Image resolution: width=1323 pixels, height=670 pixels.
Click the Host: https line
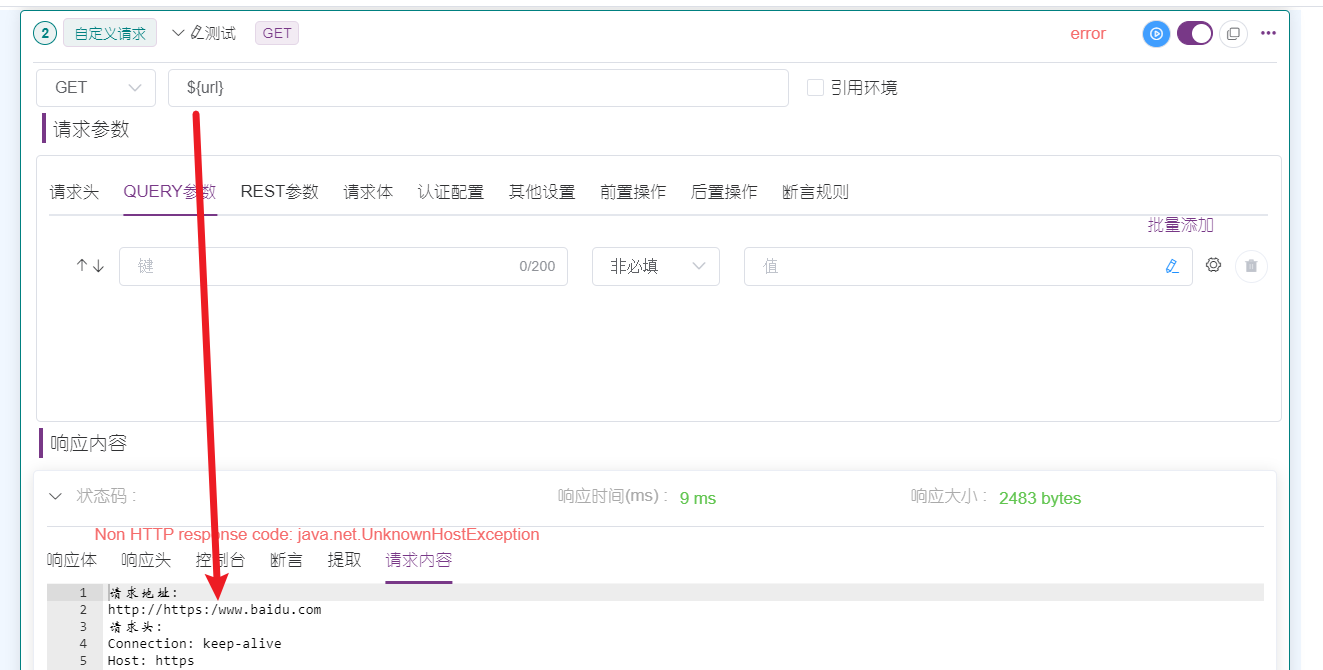[151, 660]
